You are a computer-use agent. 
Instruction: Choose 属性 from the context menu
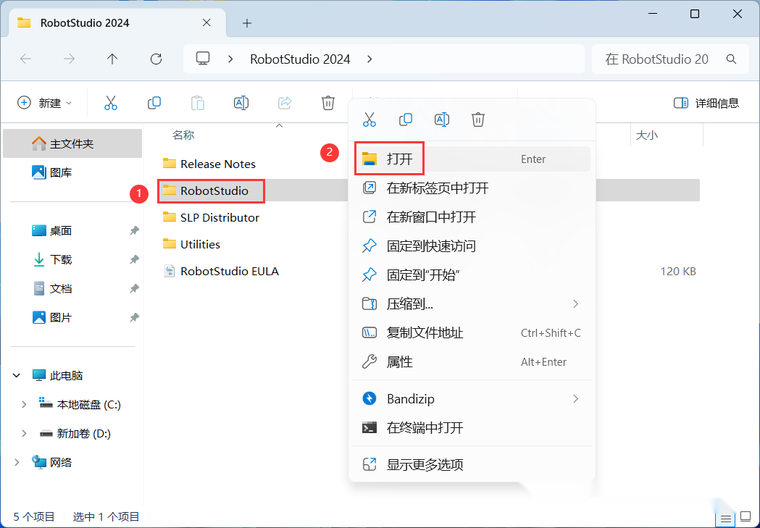click(x=471, y=362)
